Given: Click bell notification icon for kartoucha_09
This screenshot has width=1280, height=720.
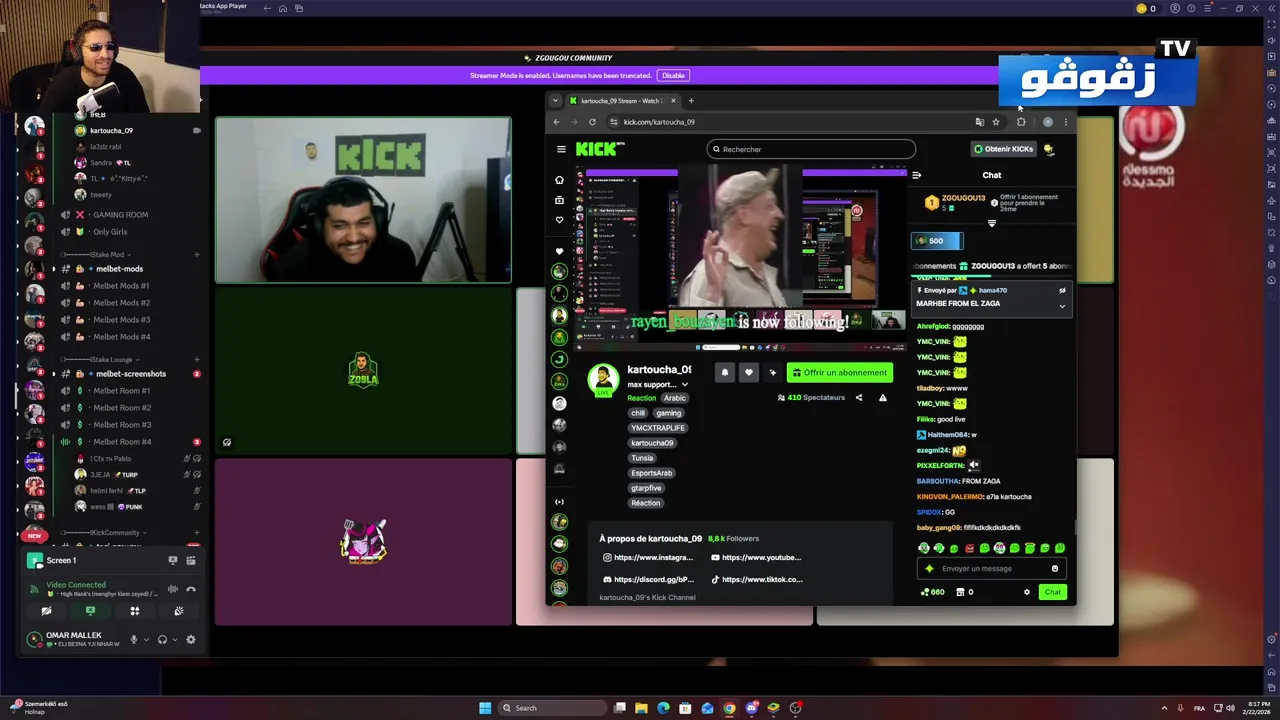Looking at the screenshot, I should click(x=725, y=372).
